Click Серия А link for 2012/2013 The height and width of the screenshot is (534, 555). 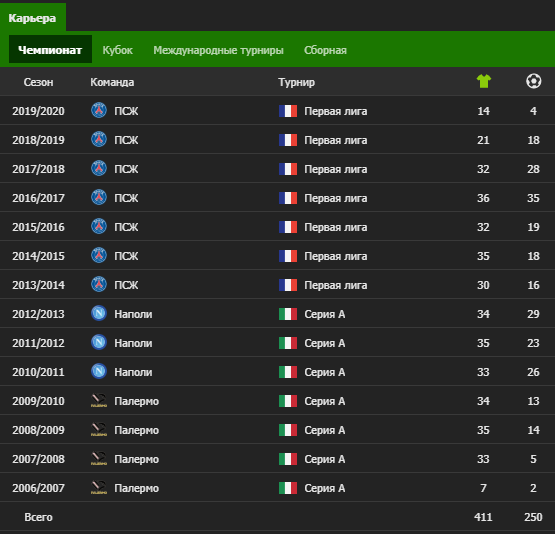pos(325,314)
